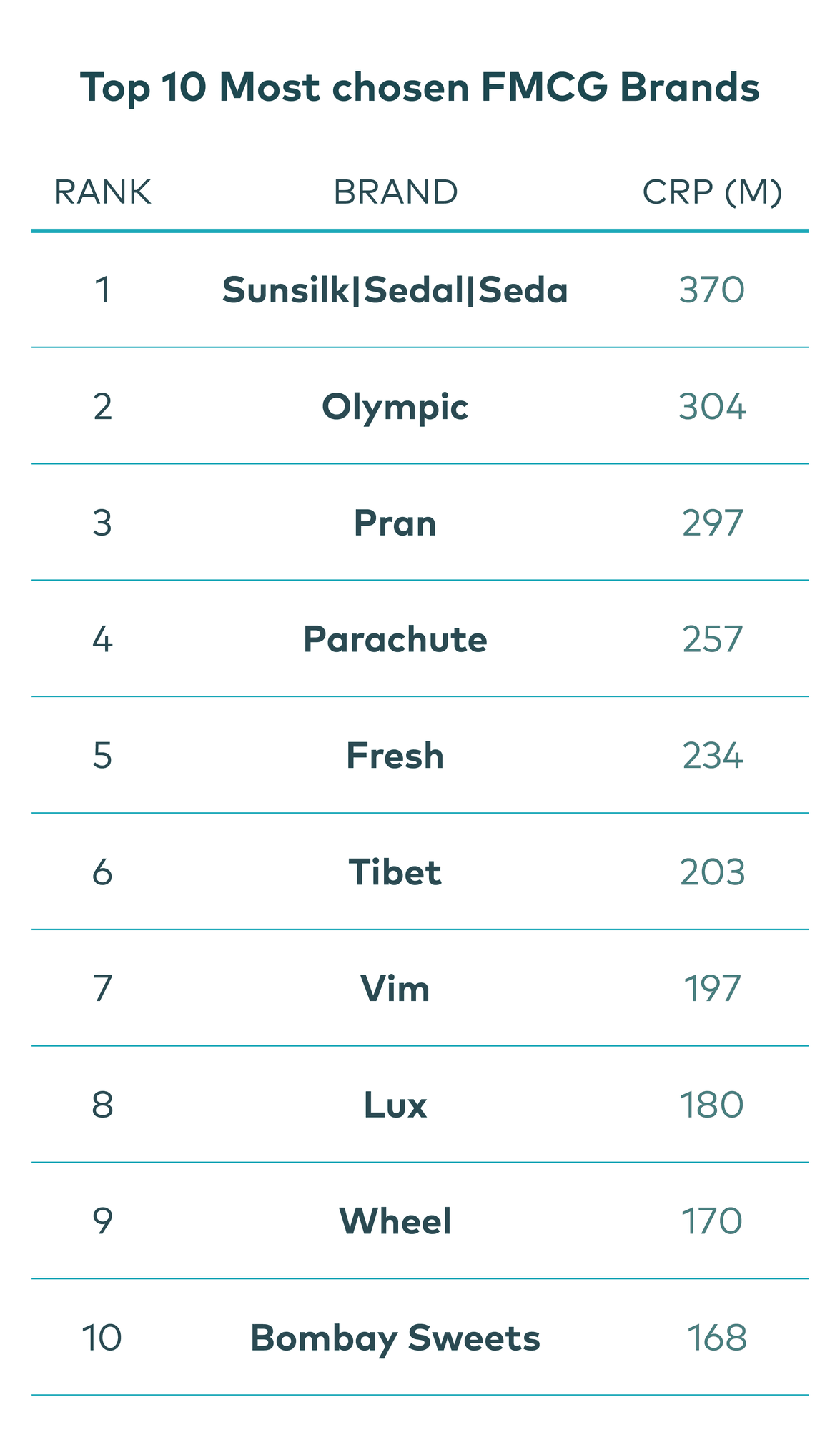
Task: Click the CRP value 370
Action: pos(712,290)
